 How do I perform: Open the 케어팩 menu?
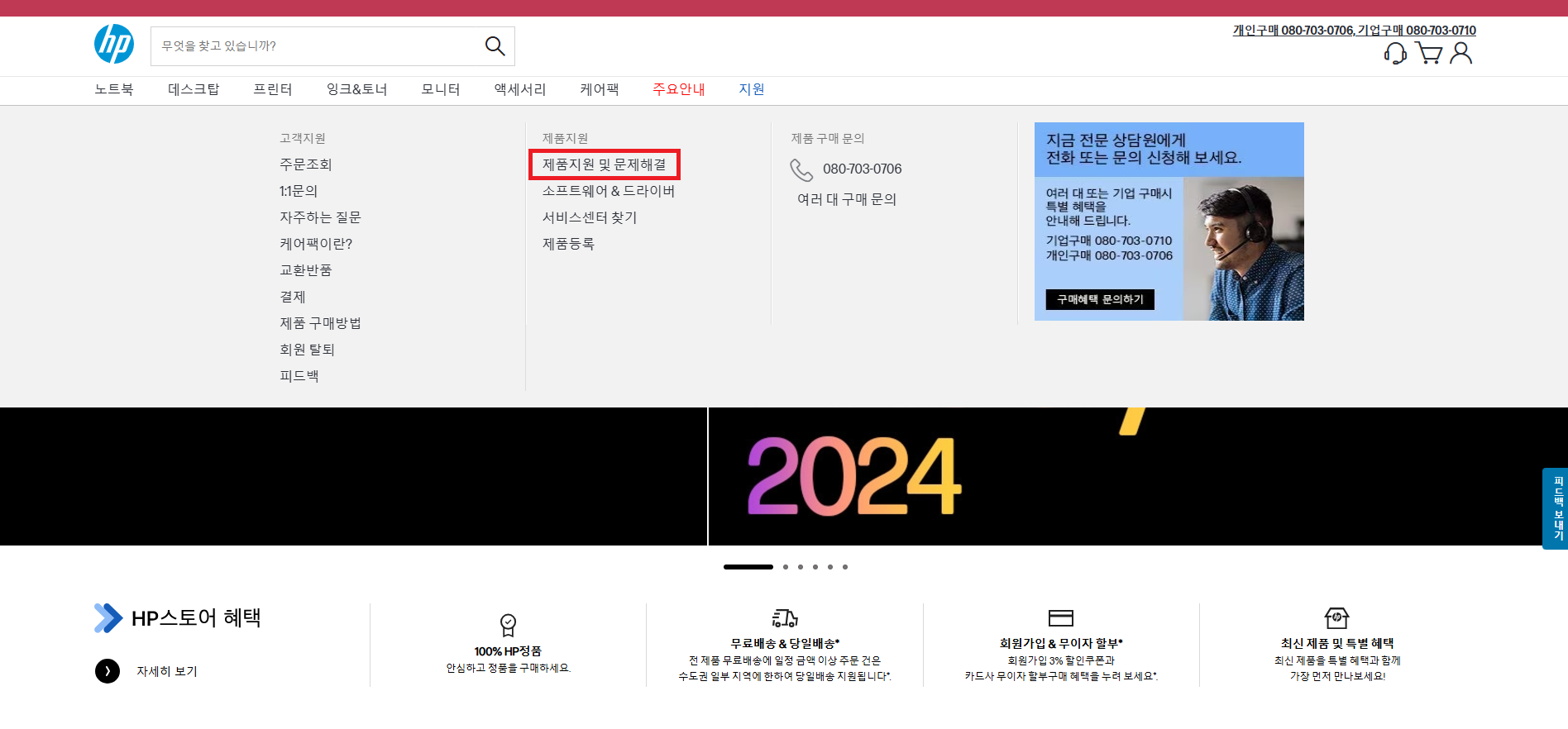pos(600,89)
